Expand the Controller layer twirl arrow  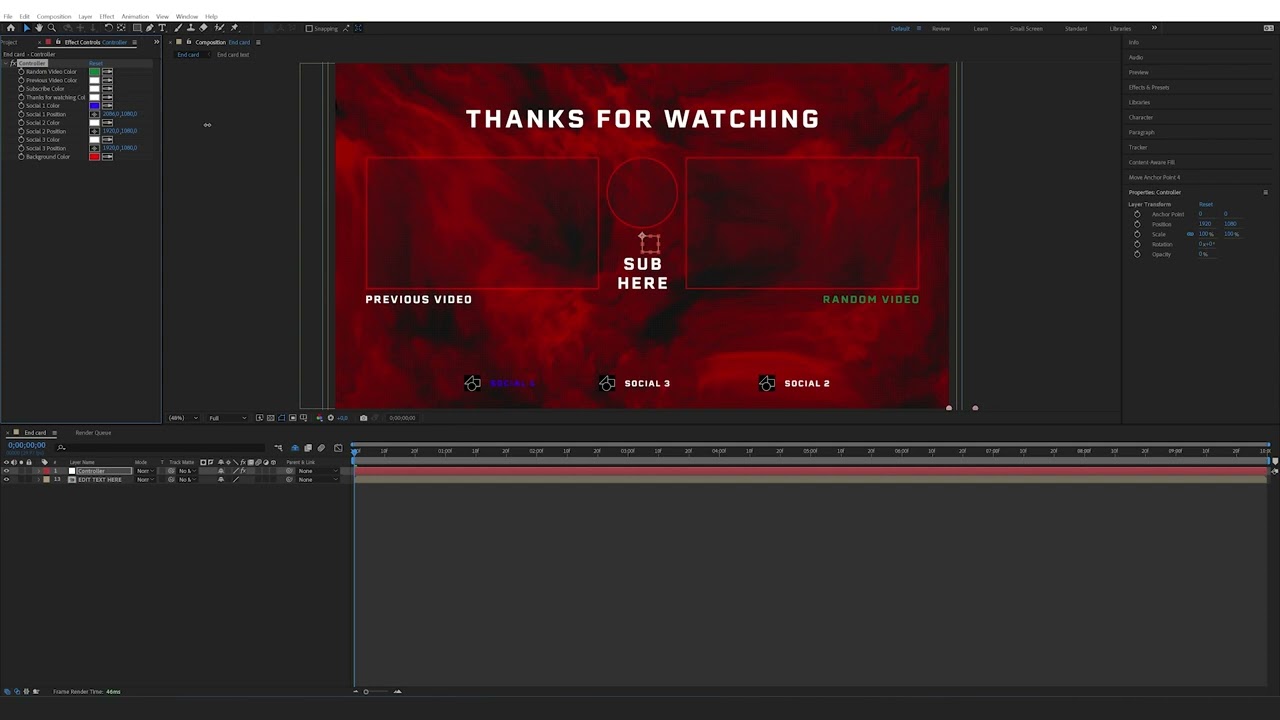tap(38, 471)
